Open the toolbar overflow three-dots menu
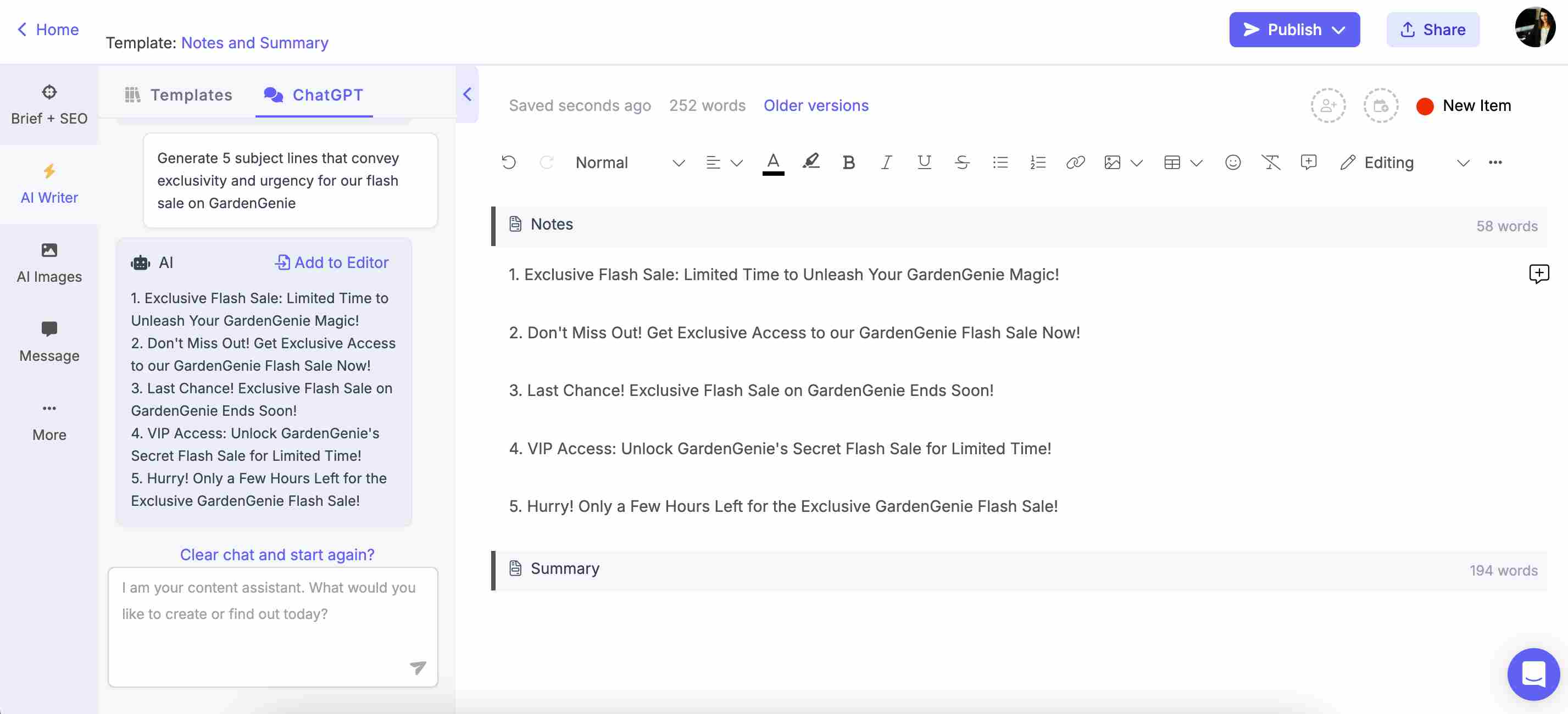 point(1495,163)
